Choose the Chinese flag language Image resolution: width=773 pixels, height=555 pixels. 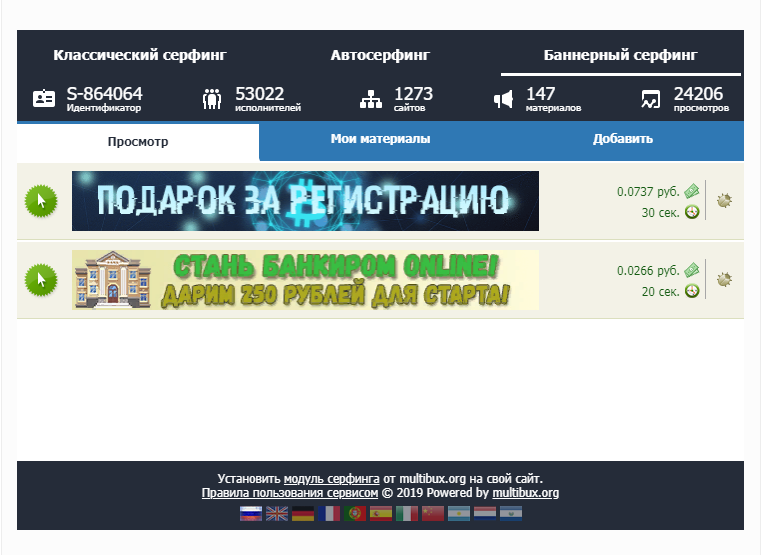pos(433,514)
